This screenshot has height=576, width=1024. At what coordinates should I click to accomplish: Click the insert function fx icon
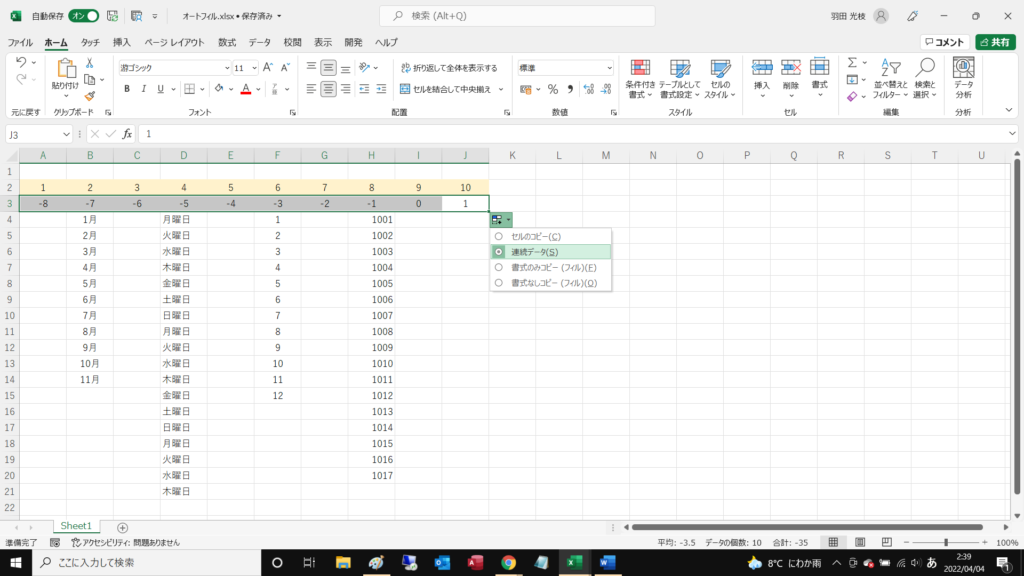[127, 134]
